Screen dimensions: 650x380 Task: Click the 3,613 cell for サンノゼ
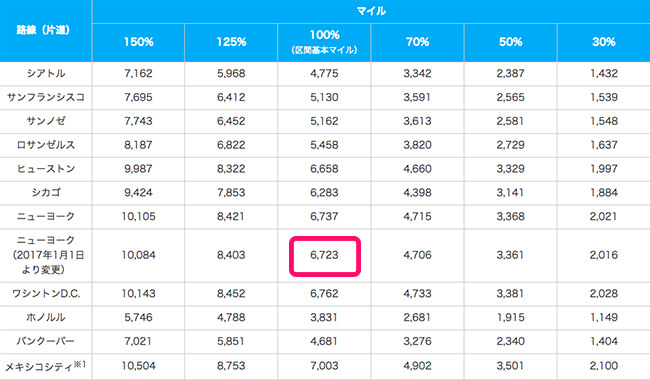point(417,121)
